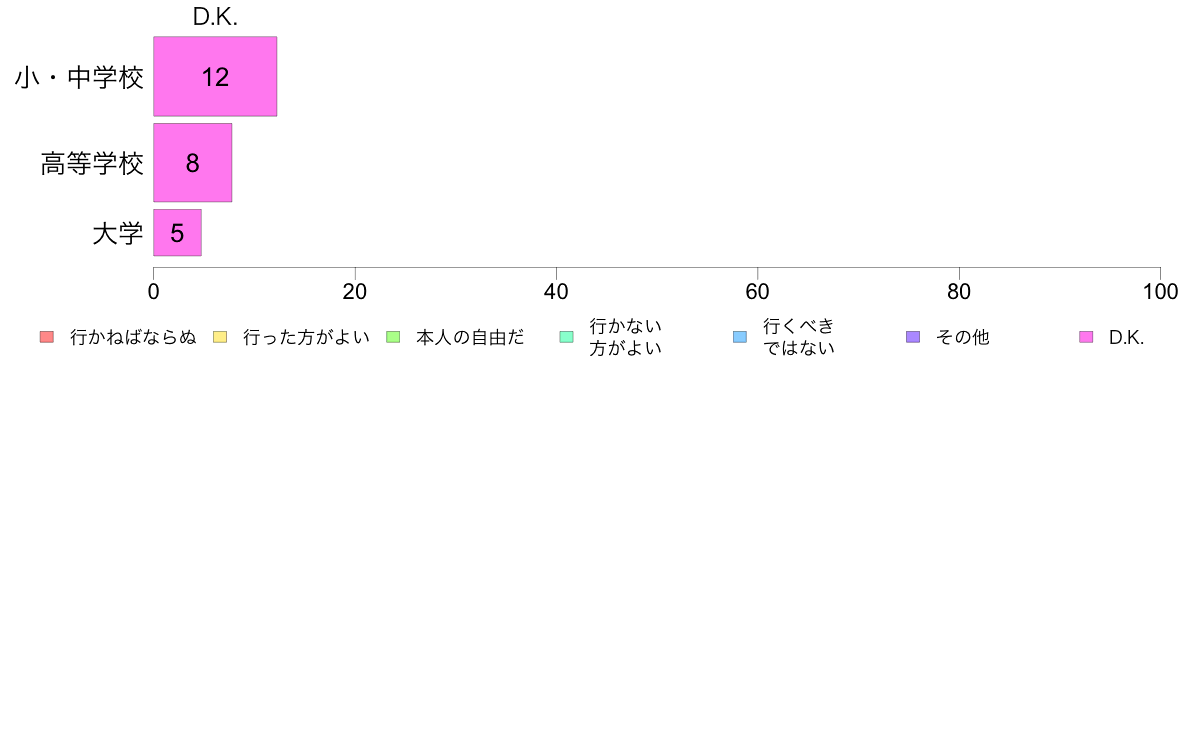Image resolution: width=1188 pixels, height=736 pixels.
Task: Click the green 本人の自由だ legend swatch
Action: click(393, 337)
